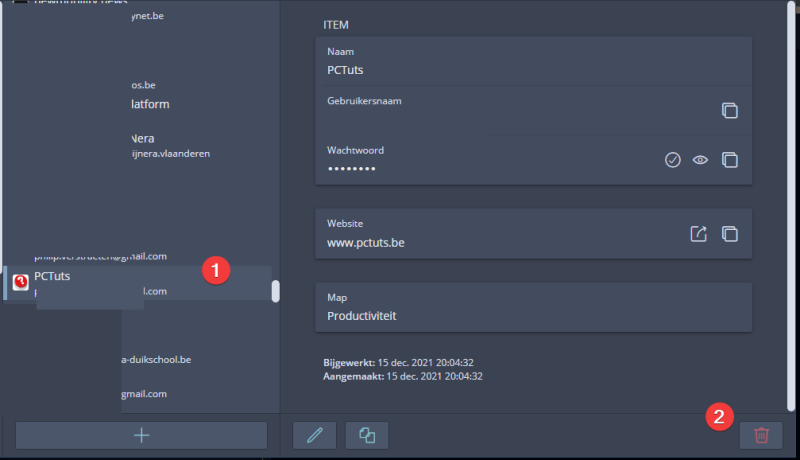Click the ITEM section heading
Image resolution: width=800 pixels, height=460 pixels.
coord(336,25)
